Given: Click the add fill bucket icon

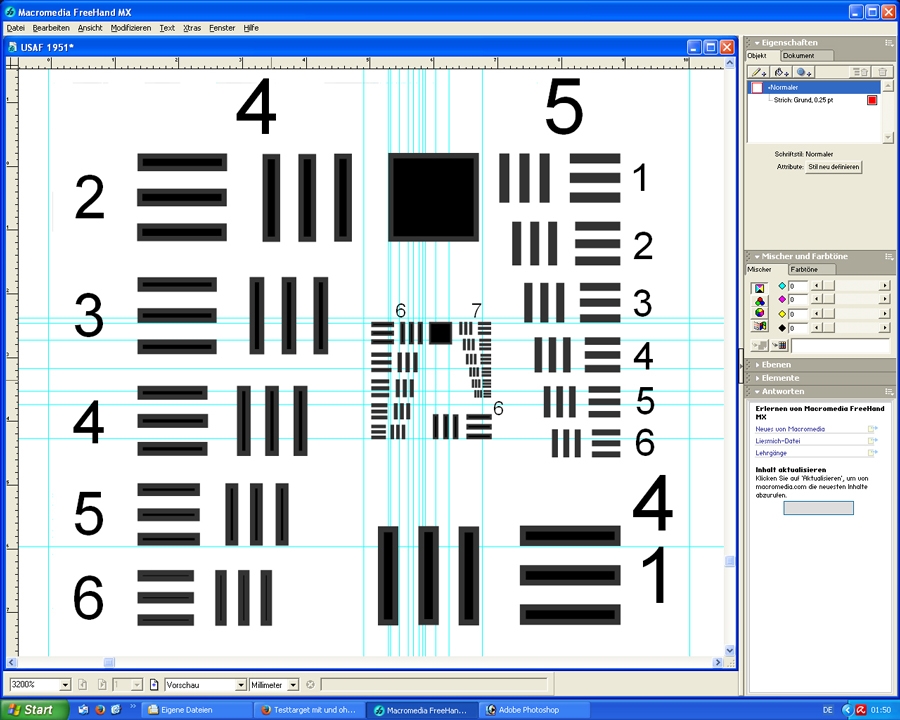Looking at the screenshot, I should pyautogui.click(x=781, y=72).
